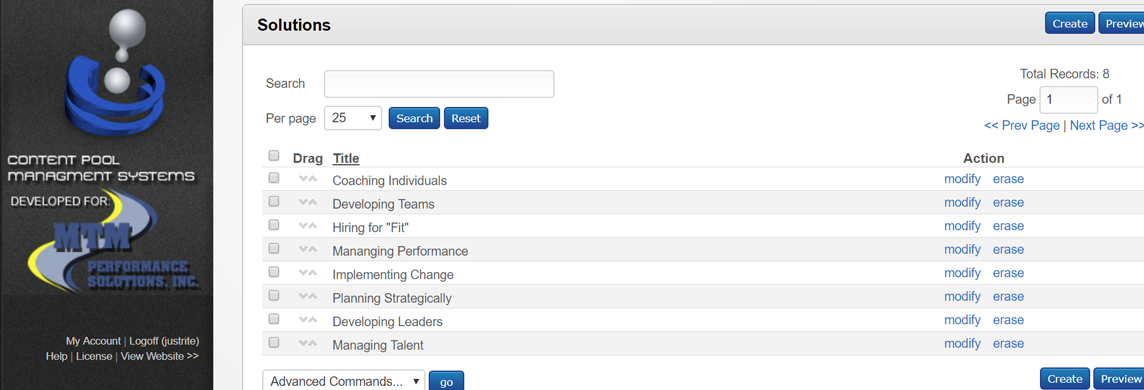The height and width of the screenshot is (390, 1144).
Task: Click the reorder arrows for Hiring for "Fit"
Action: click(x=308, y=226)
